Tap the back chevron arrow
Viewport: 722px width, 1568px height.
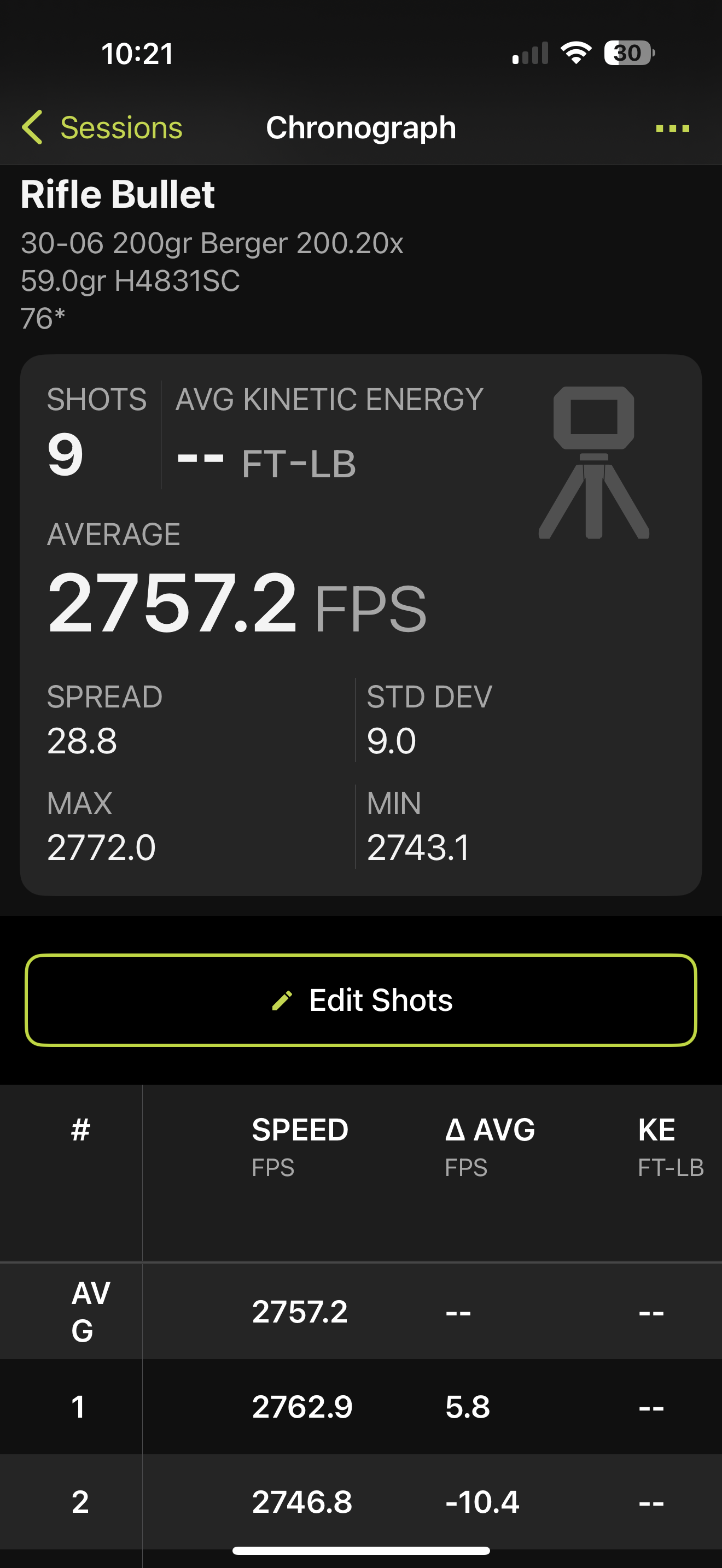(x=32, y=127)
